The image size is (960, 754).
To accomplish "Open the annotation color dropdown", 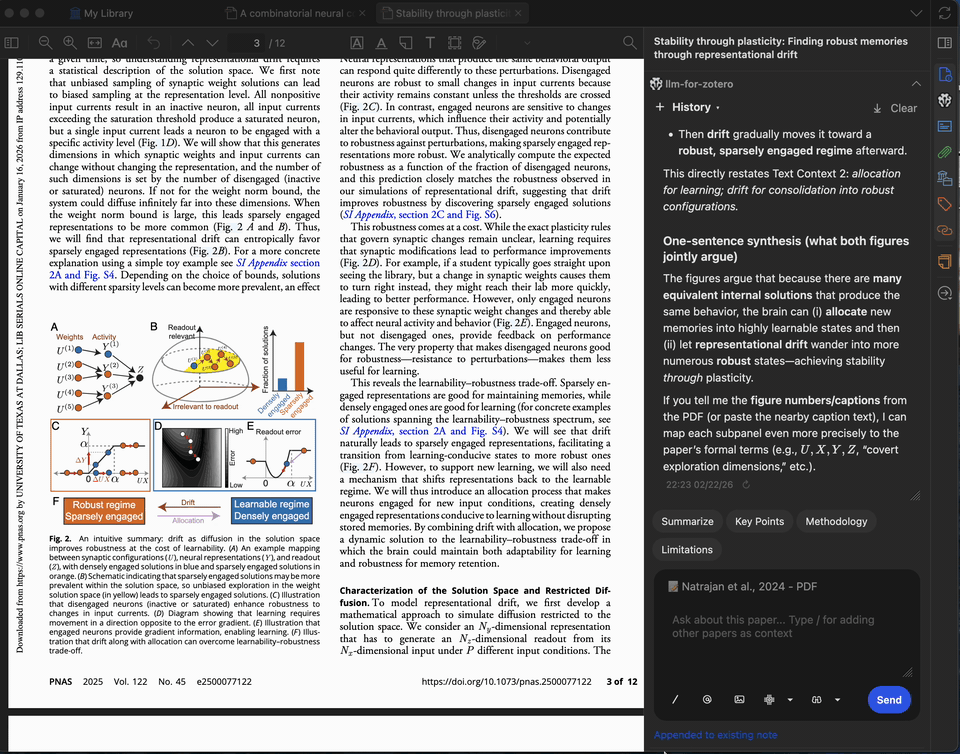I will pos(527,44).
